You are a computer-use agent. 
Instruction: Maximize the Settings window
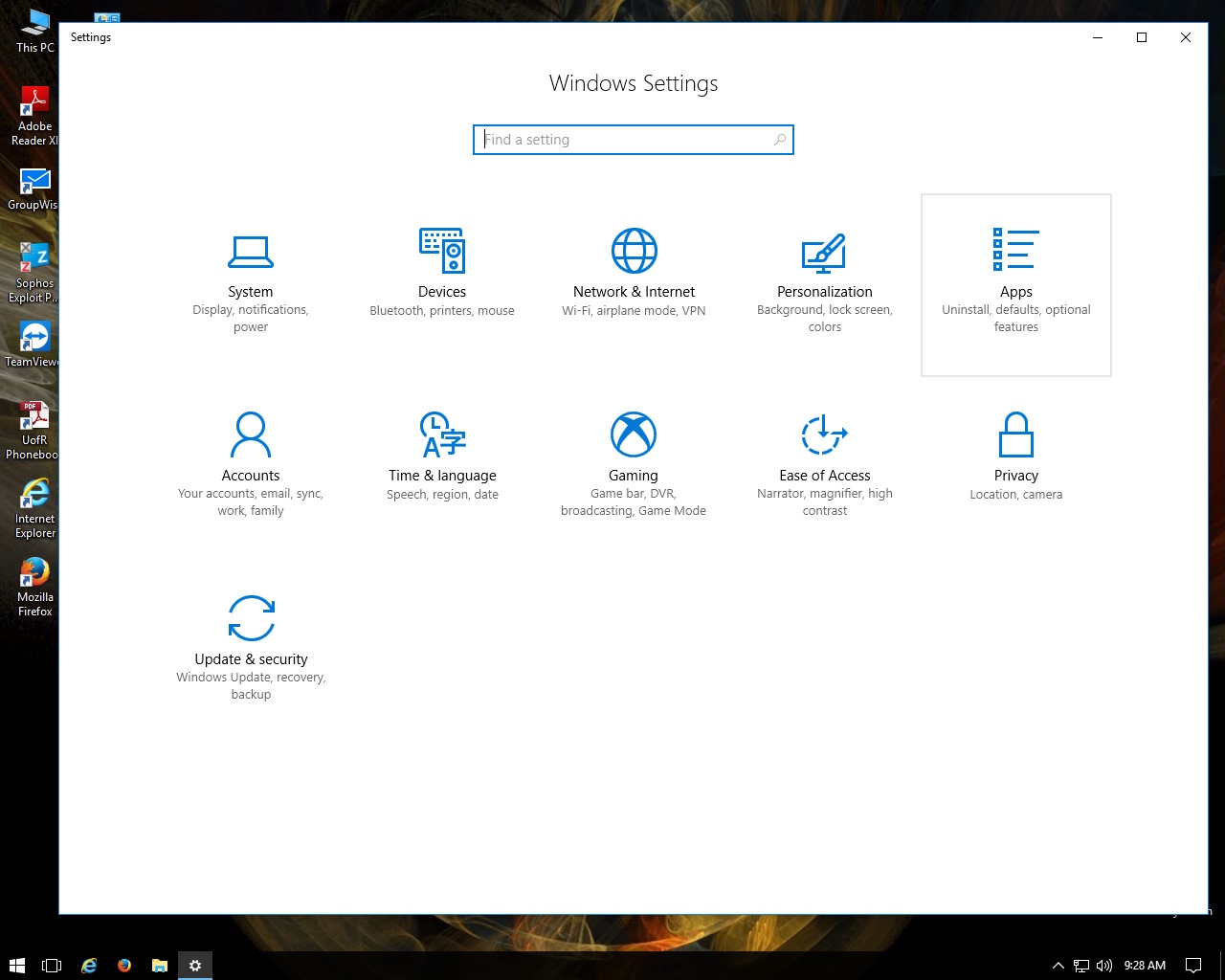coord(1142,37)
